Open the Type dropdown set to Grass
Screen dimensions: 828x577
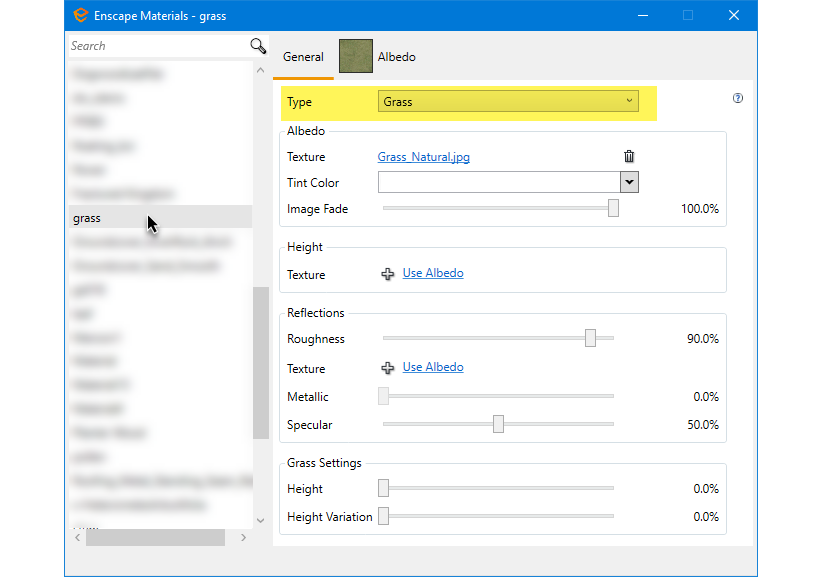(x=508, y=101)
